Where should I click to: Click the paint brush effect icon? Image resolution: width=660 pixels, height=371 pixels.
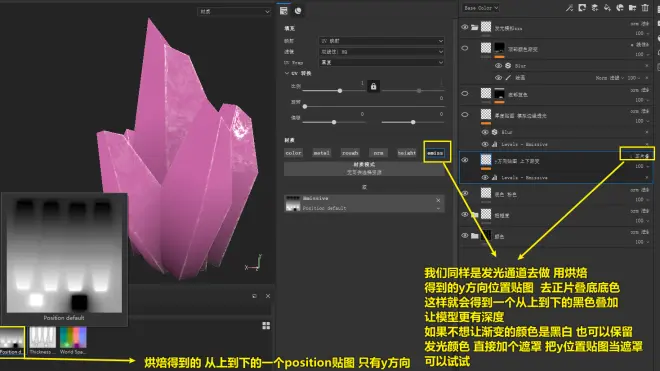[508, 78]
